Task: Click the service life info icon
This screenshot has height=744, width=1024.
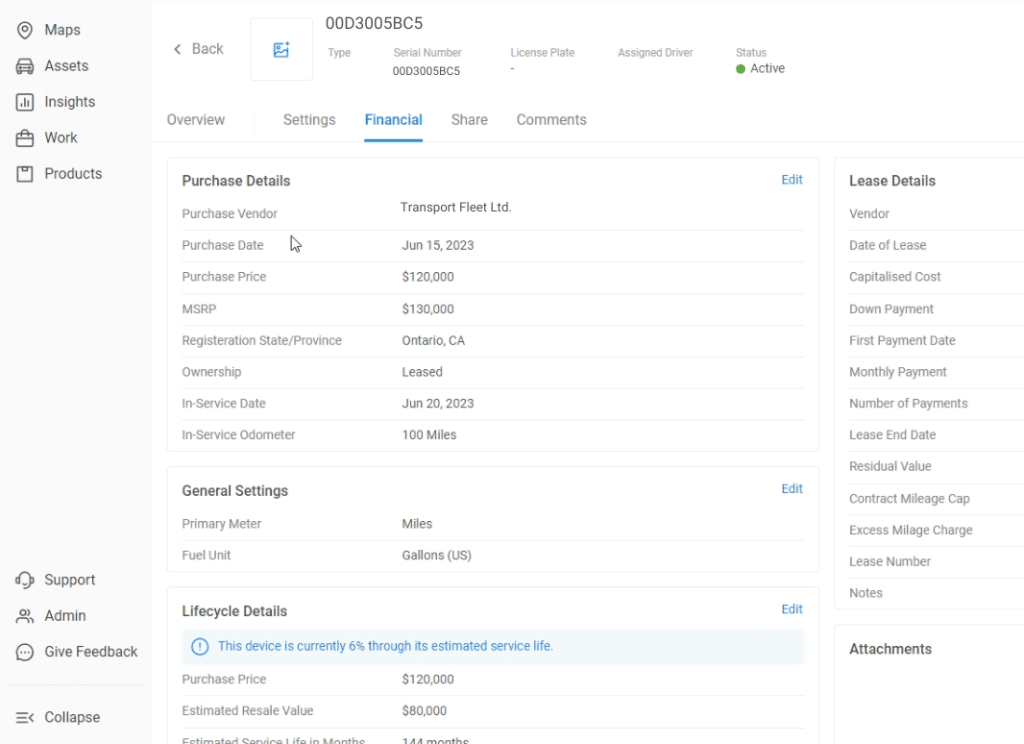Action: [199, 647]
